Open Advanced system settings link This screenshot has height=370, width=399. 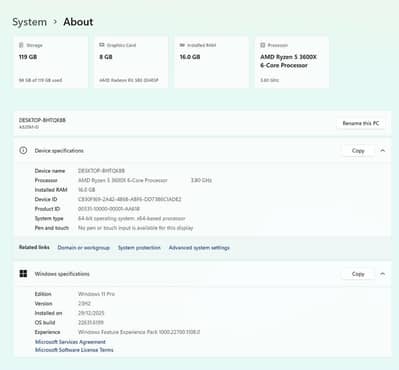199,248
